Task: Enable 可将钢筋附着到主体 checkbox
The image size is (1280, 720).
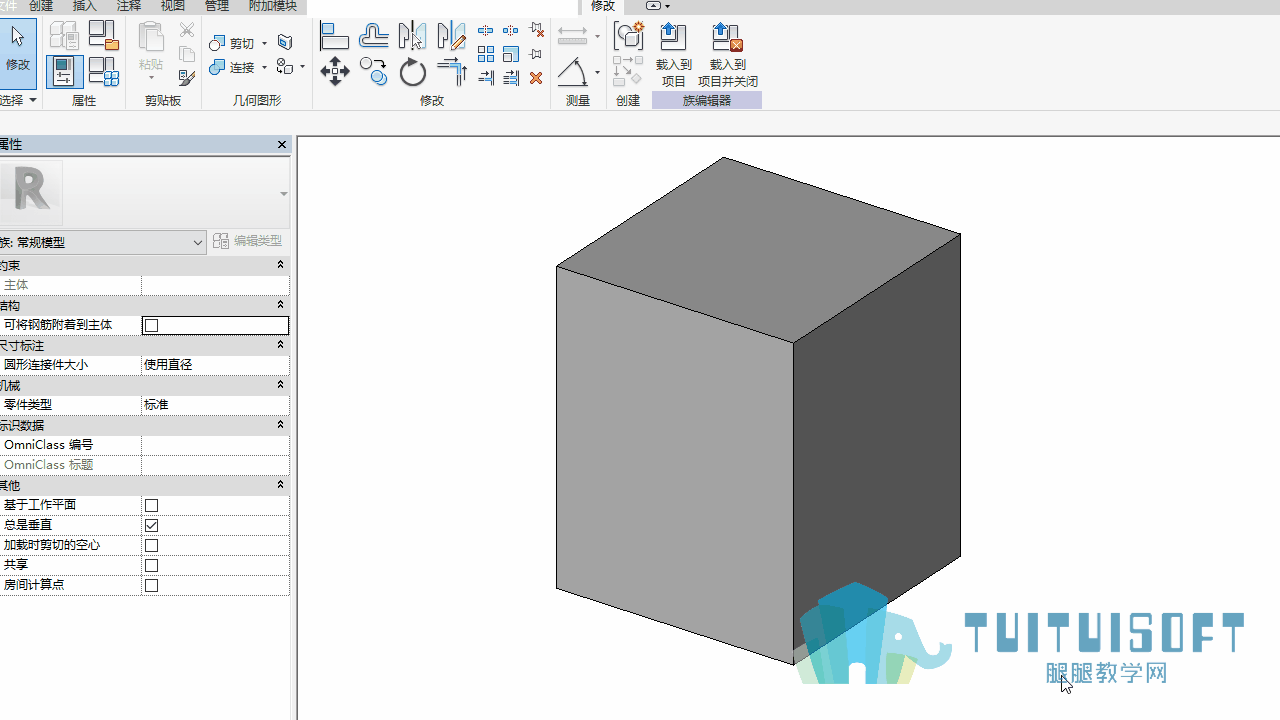Action: coord(152,325)
